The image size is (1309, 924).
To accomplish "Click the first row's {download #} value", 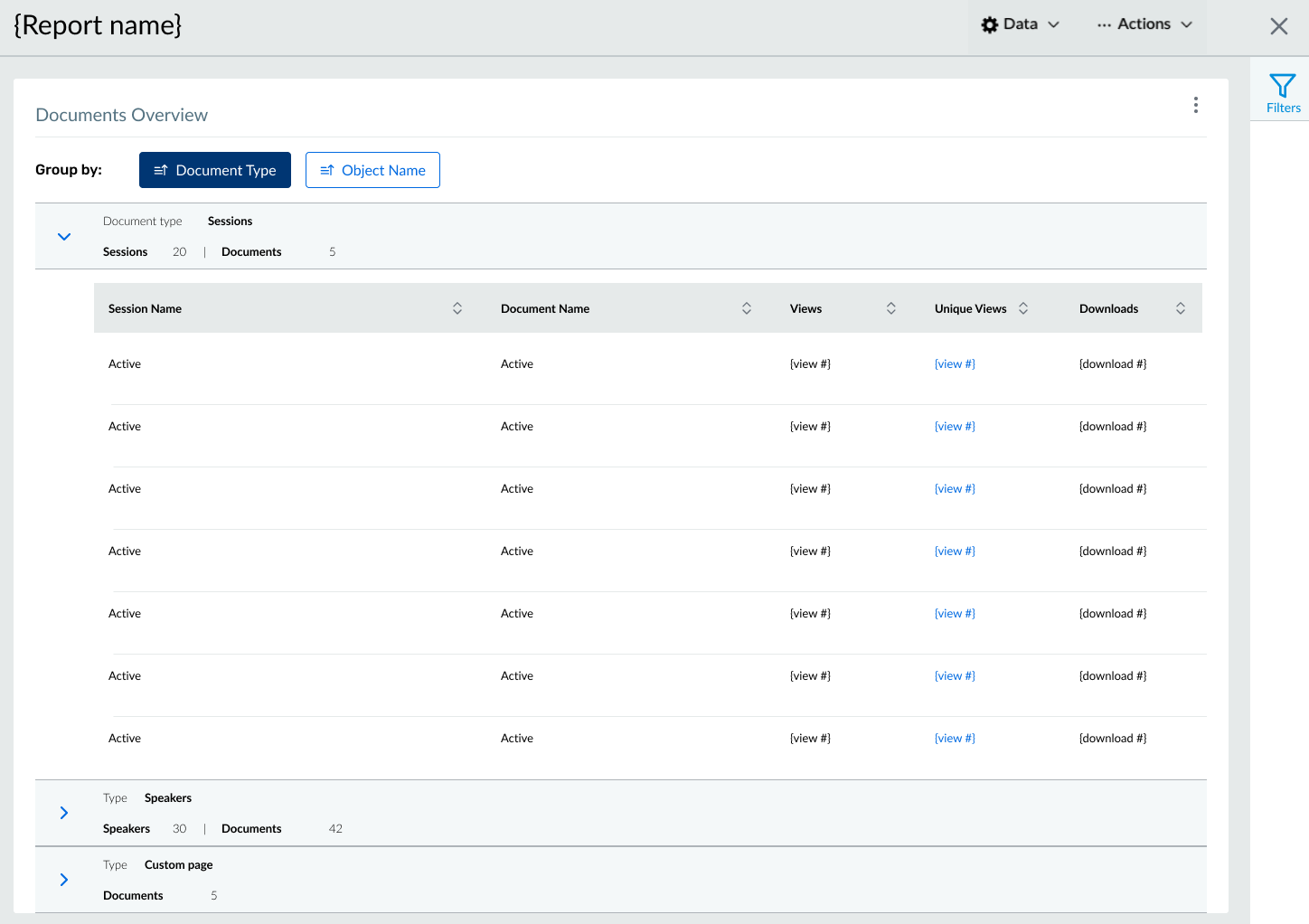I will (x=1113, y=364).
